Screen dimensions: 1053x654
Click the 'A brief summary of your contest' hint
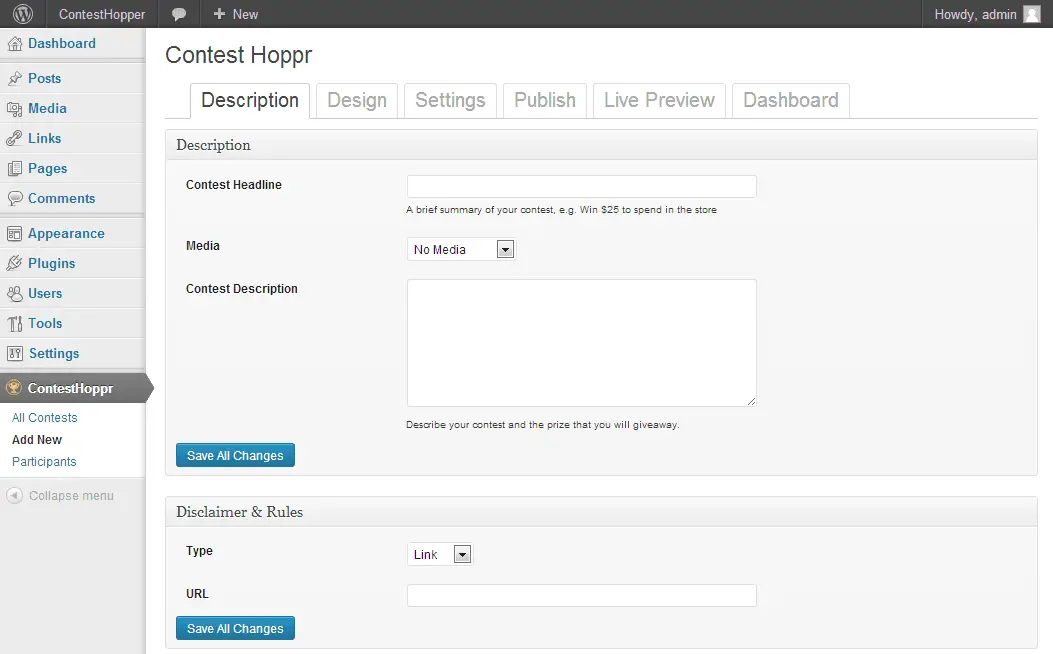(x=561, y=209)
